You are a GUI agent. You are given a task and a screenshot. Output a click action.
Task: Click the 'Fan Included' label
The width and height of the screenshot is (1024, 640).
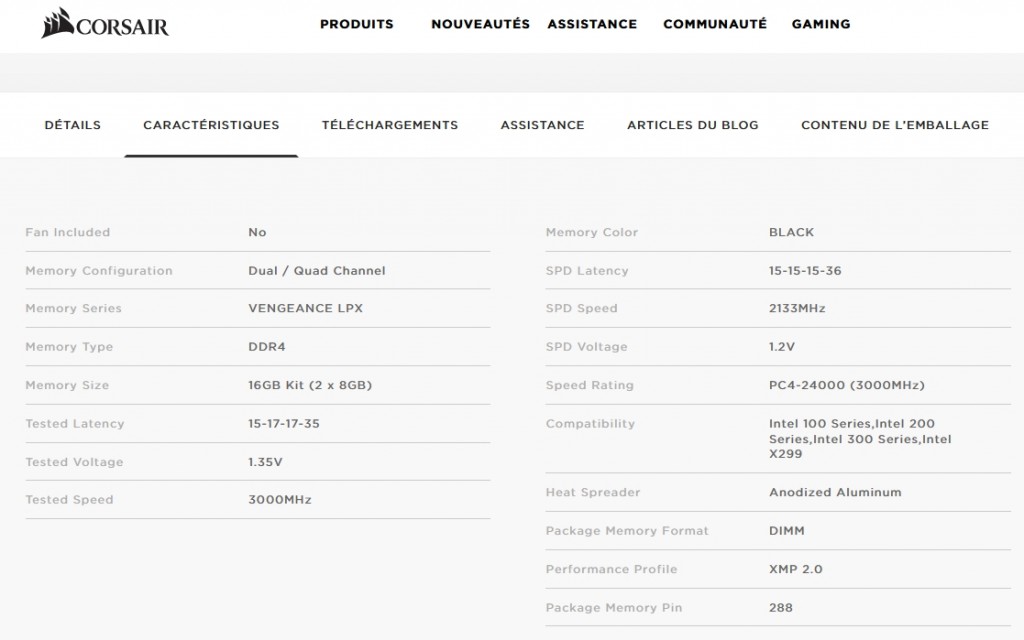67,232
